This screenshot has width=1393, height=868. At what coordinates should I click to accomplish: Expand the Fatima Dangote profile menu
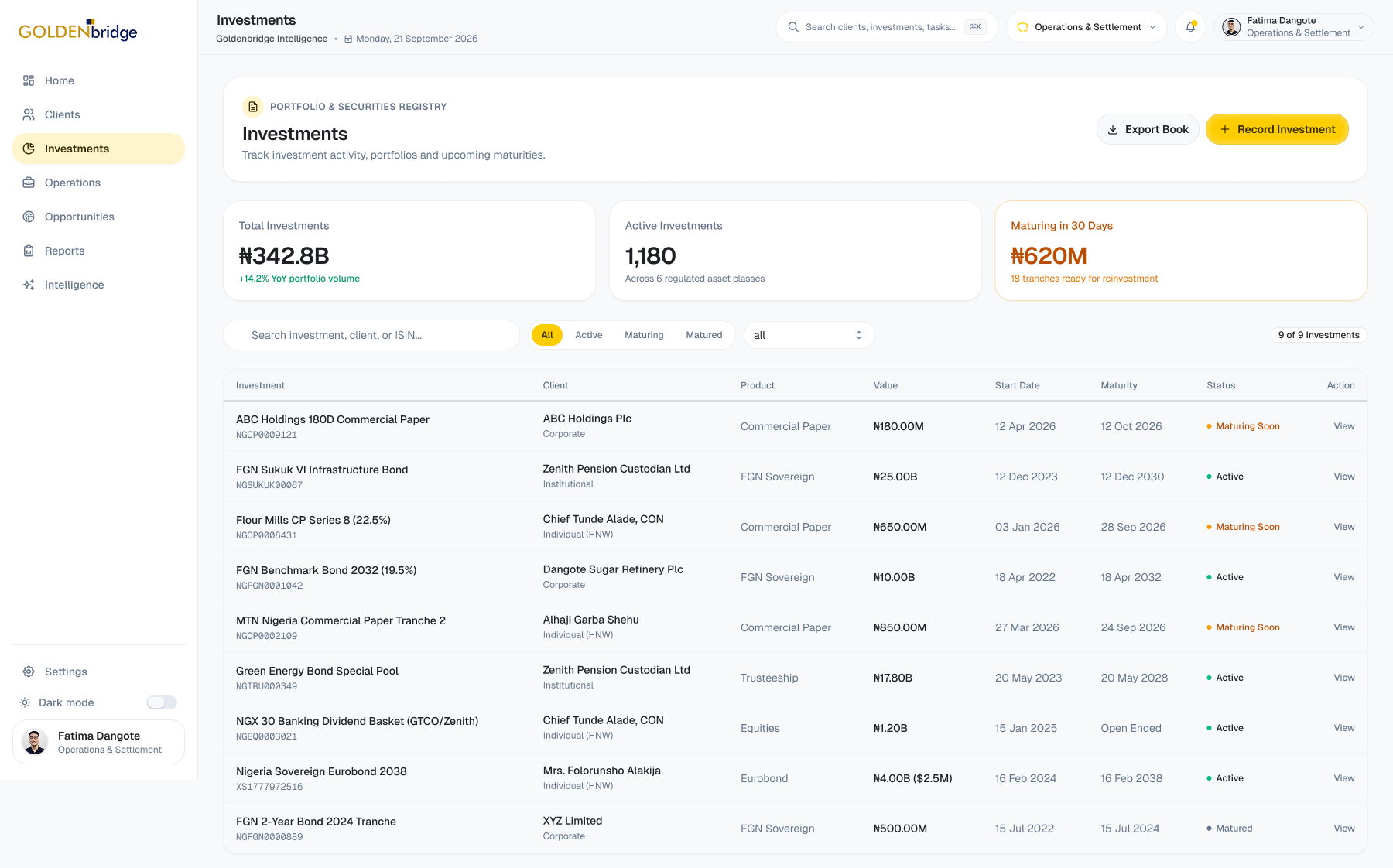1294,27
